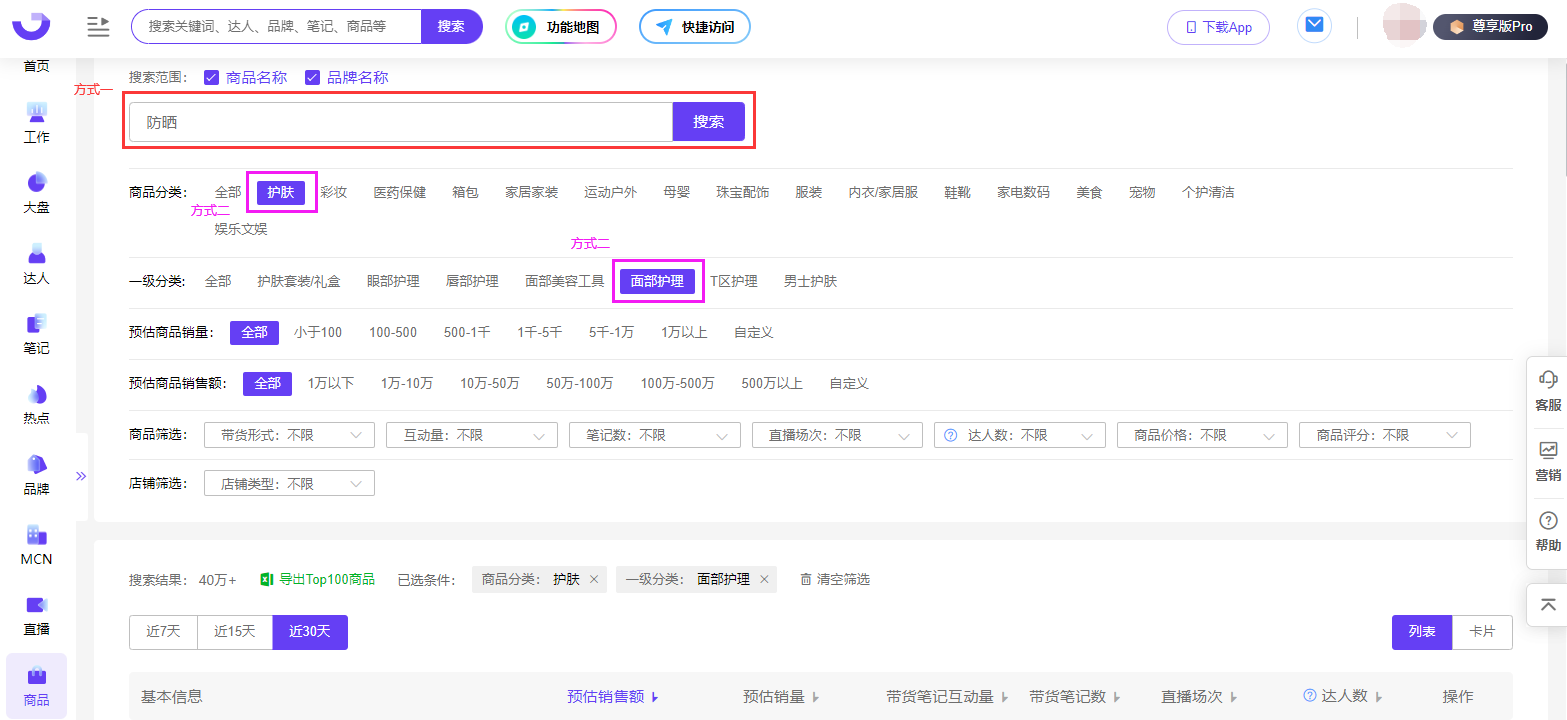Screen dimensions: 1567x720
Task: Uncheck the 商品名称 search scope checkbox
Action: coord(212,77)
